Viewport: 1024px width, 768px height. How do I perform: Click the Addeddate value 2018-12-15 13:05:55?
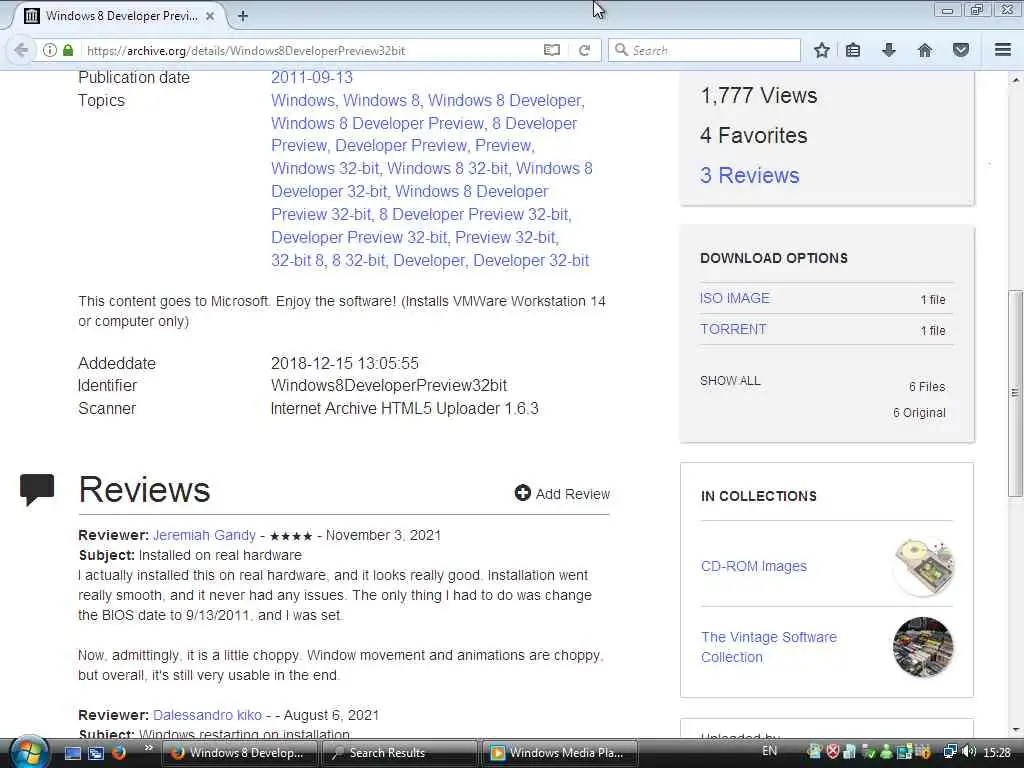344,363
